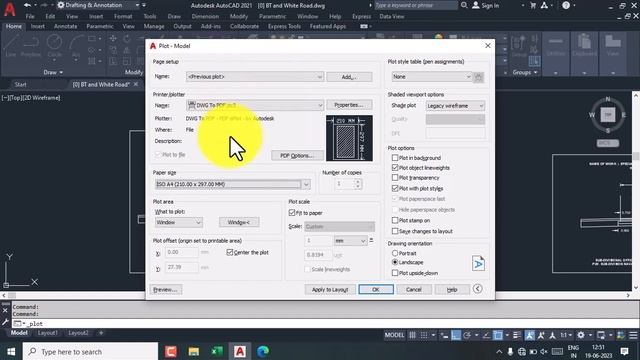Open the printer/plotter Name dropdown

255,105
